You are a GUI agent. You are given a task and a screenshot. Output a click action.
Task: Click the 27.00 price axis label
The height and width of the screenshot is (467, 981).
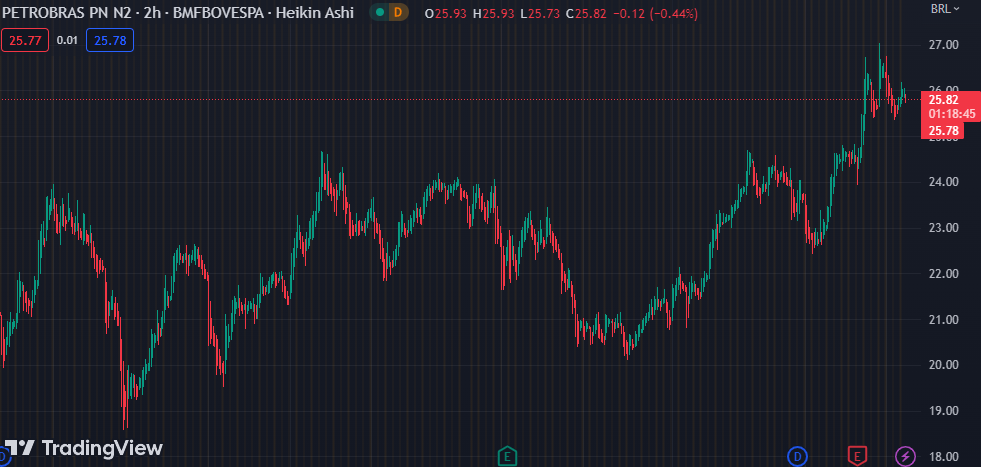pyautogui.click(x=943, y=45)
